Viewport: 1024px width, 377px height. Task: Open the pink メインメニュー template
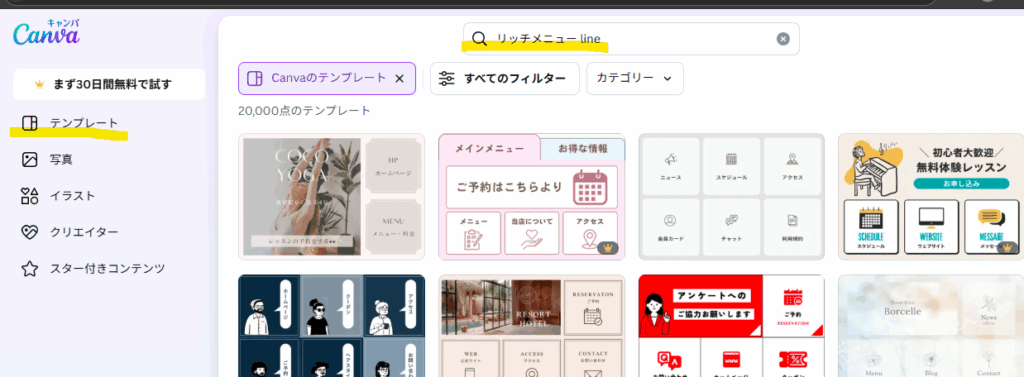coord(532,197)
